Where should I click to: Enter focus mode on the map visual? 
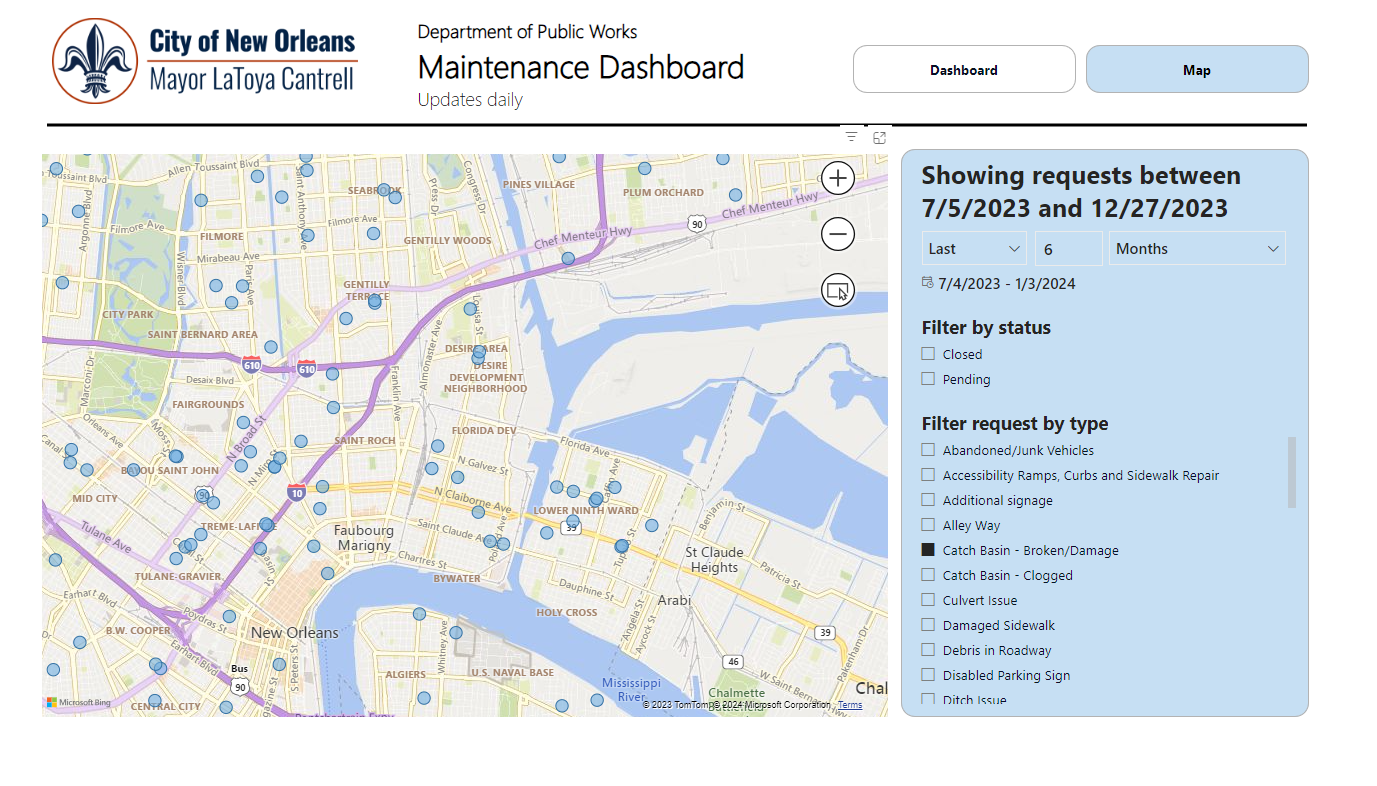[879, 137]
